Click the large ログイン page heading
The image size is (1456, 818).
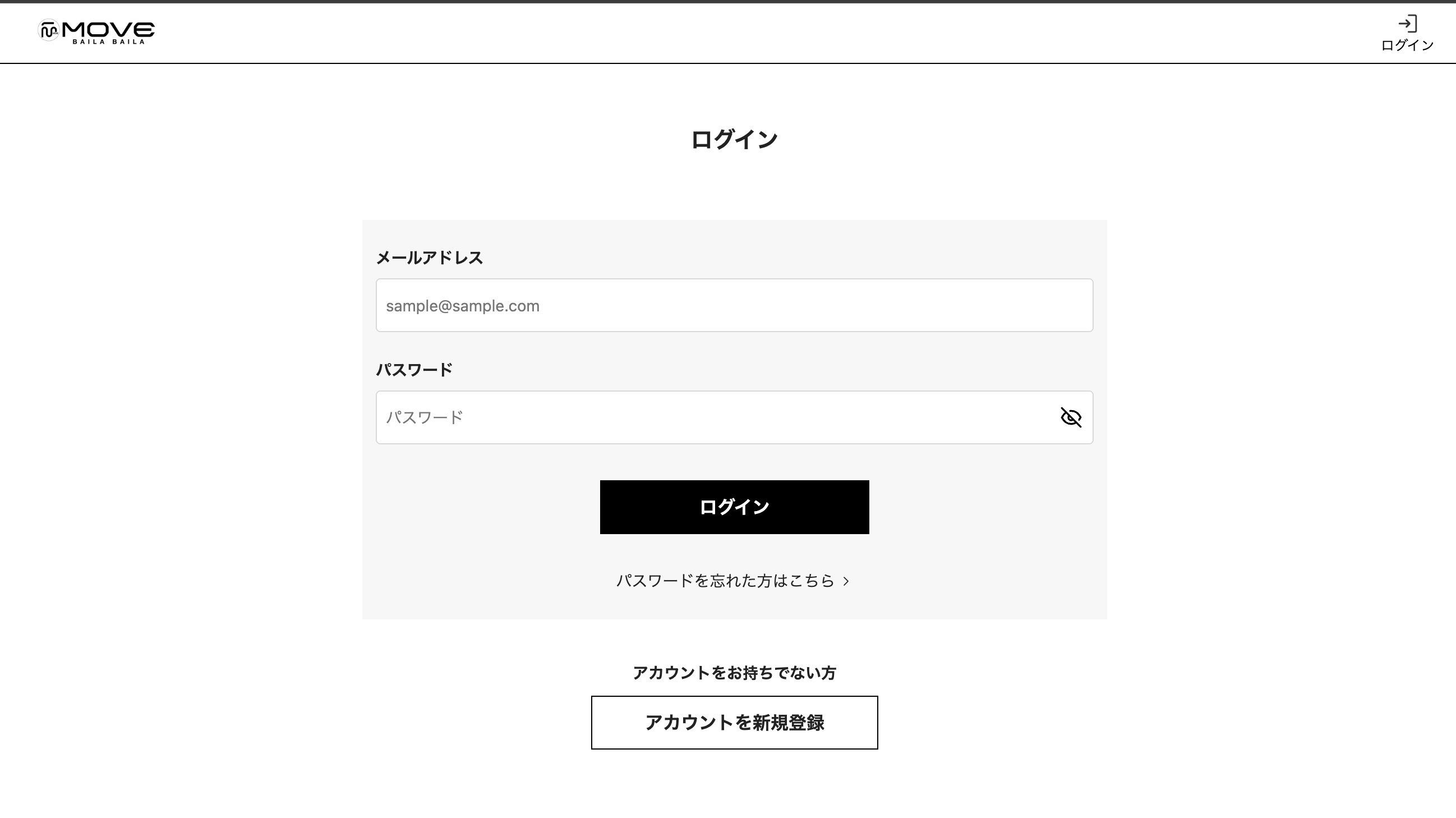click(x=734, y=140)
